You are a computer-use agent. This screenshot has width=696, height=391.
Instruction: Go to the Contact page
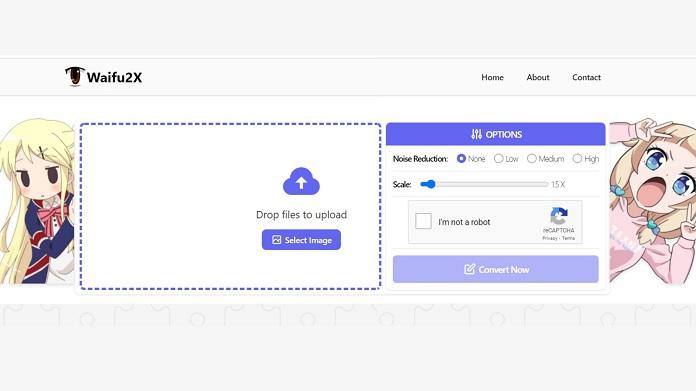point(586,77)
